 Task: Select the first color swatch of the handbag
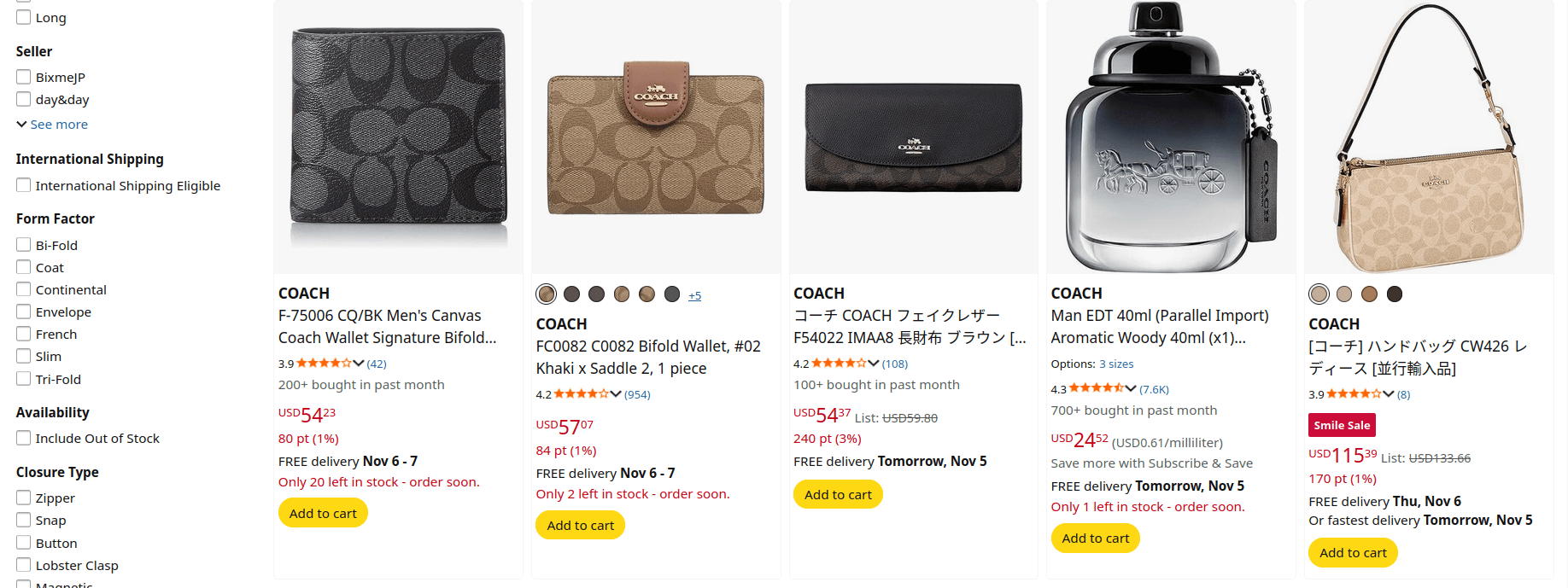[x=1319, y=294]
